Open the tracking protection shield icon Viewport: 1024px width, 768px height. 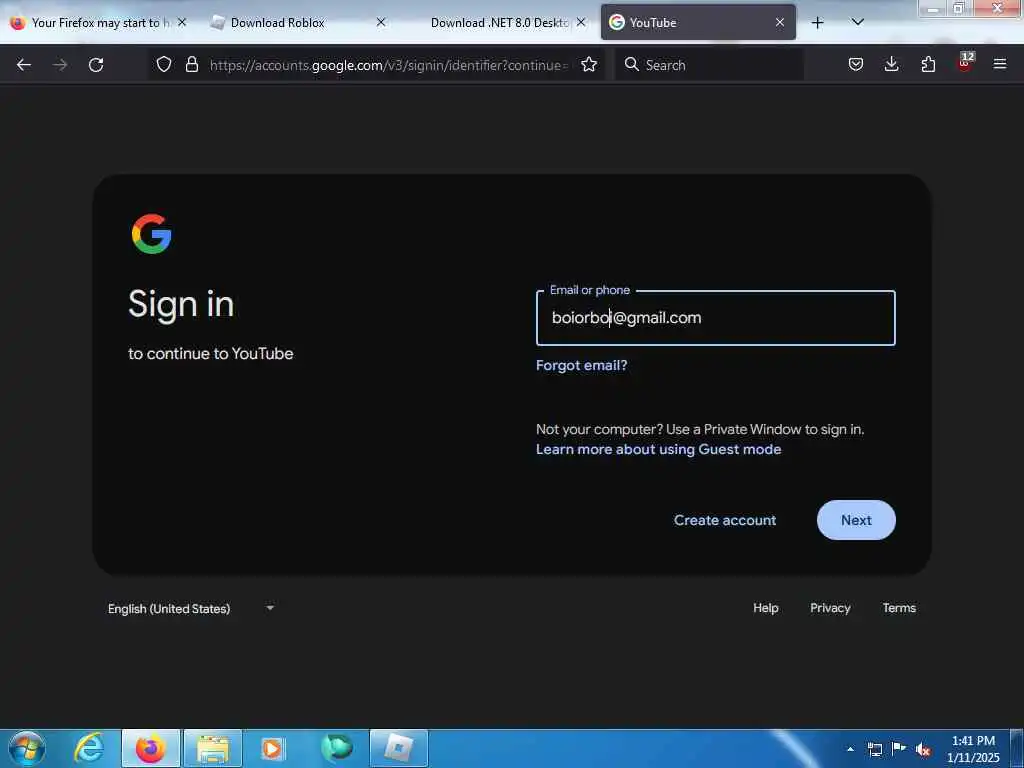164,64
